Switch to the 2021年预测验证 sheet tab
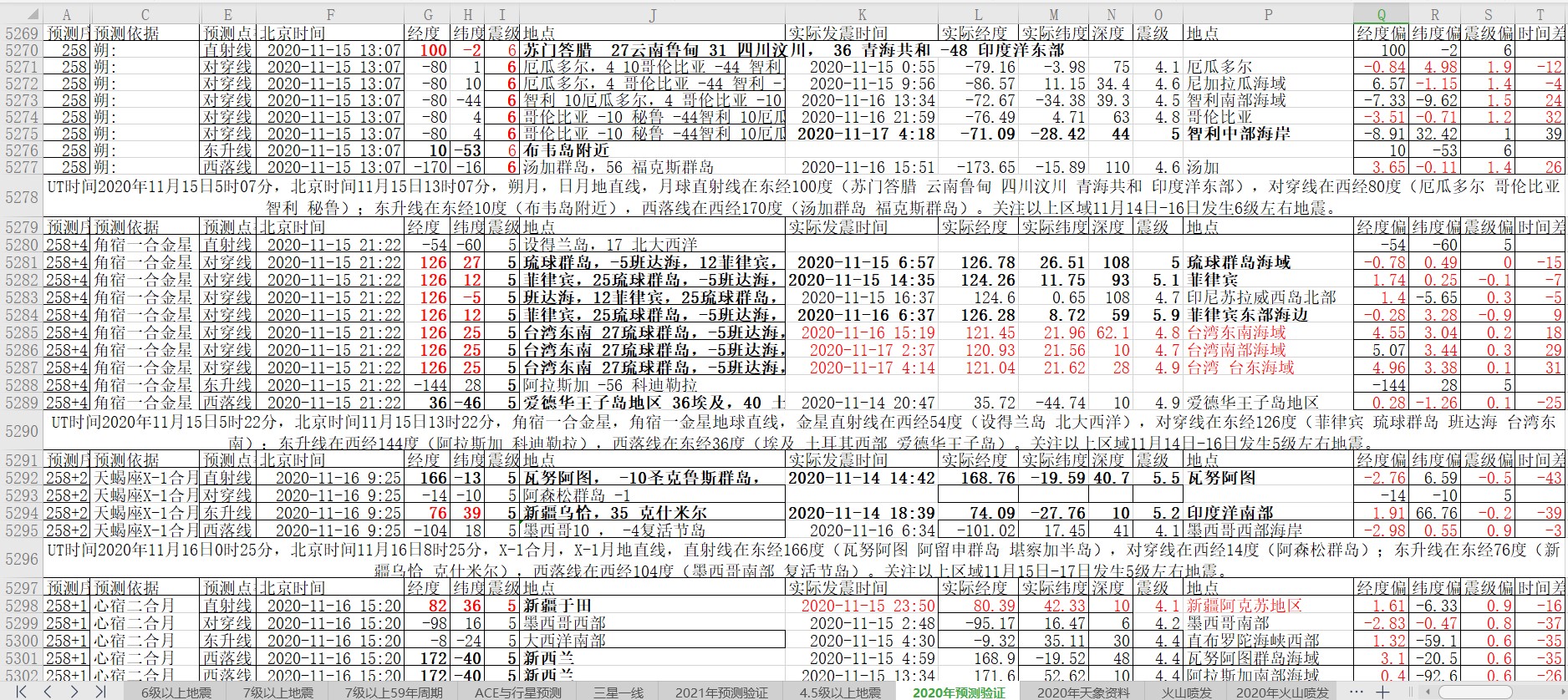1568x700 pixels. [720, 692]
